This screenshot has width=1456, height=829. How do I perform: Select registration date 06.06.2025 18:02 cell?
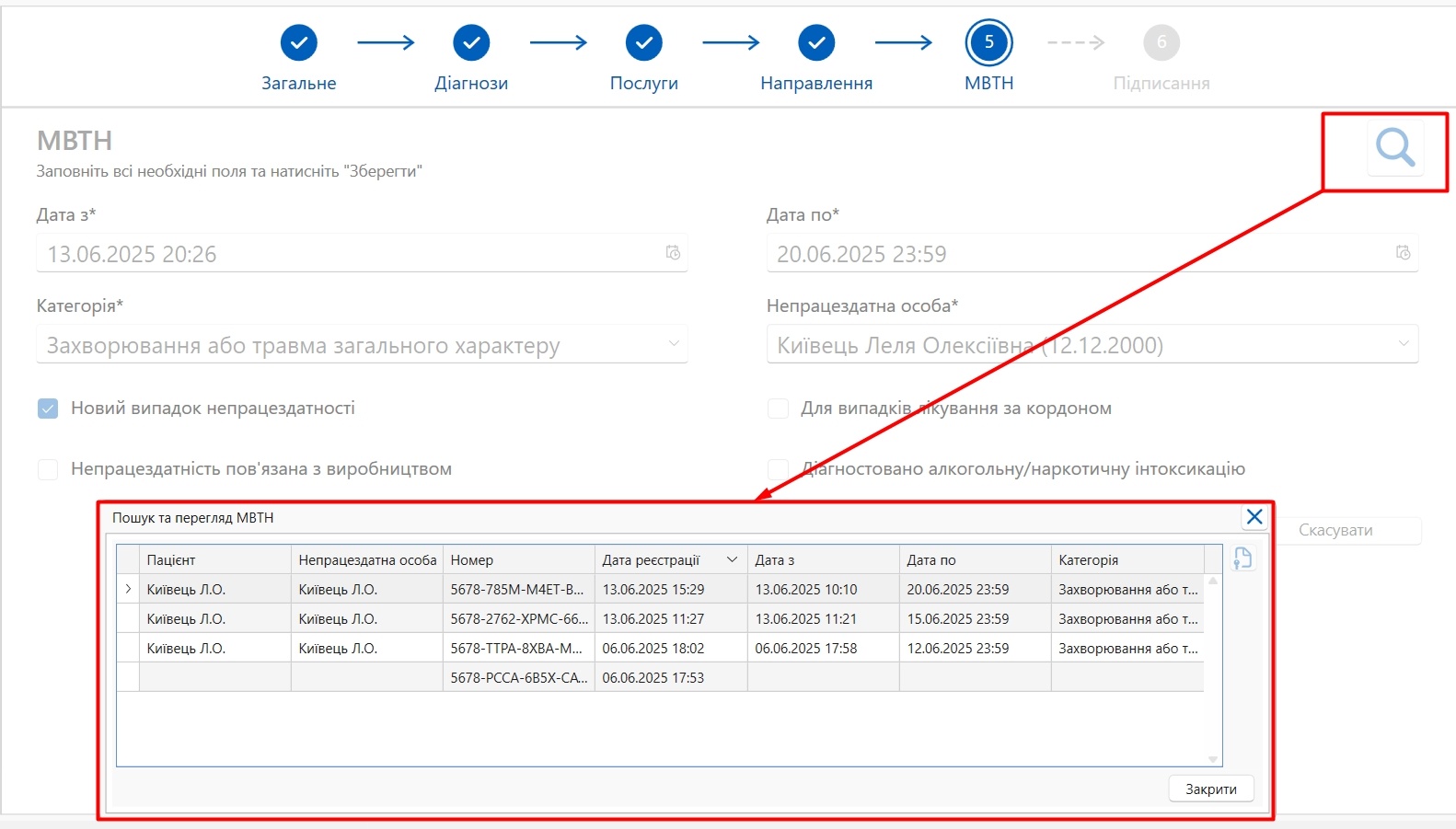[671, 648]
